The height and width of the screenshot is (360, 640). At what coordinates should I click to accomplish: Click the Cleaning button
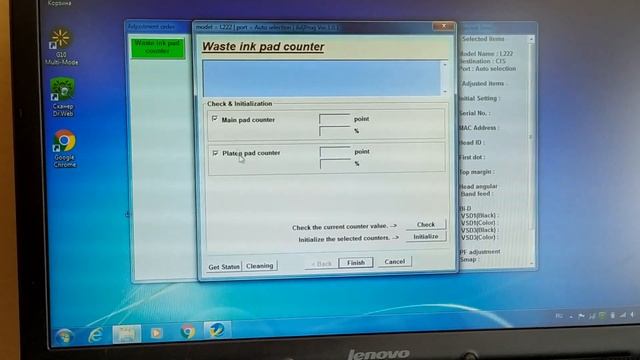[x=260, y=266]
